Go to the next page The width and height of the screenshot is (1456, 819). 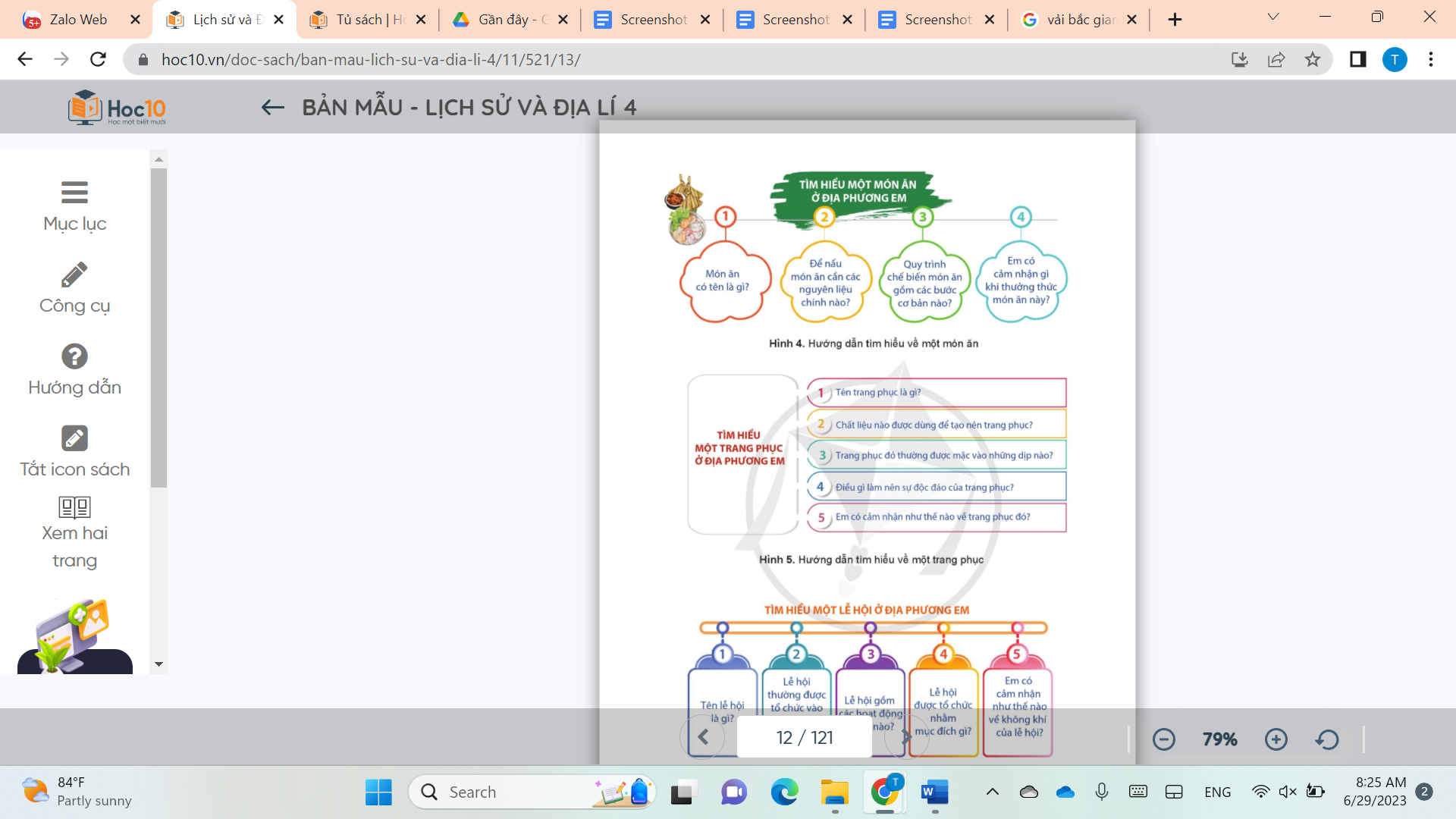tap(907, 737)
